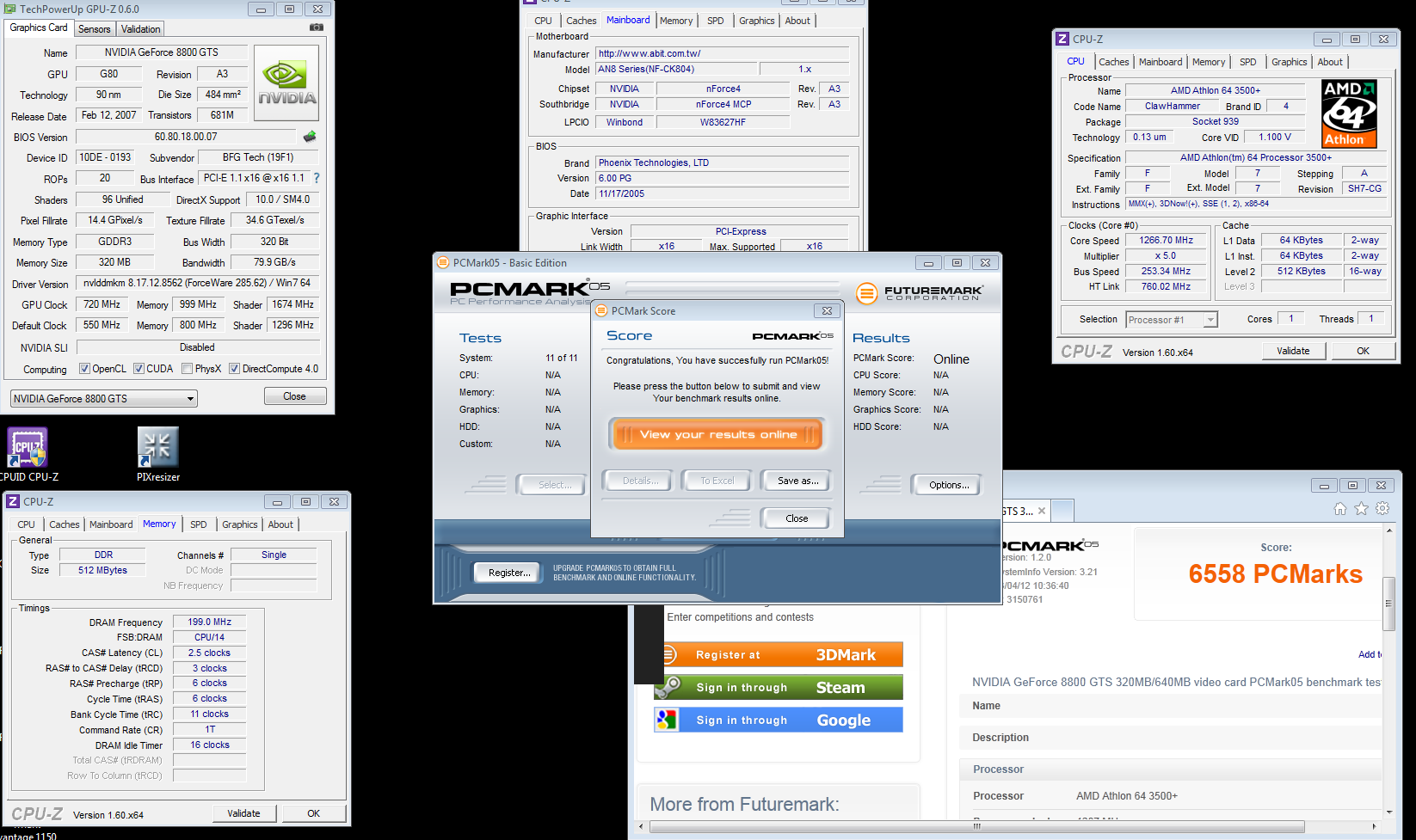Open the Caches tab in right CPU-Z window
This screenshot has width=1416, height=840.
tap(1114, 62)
